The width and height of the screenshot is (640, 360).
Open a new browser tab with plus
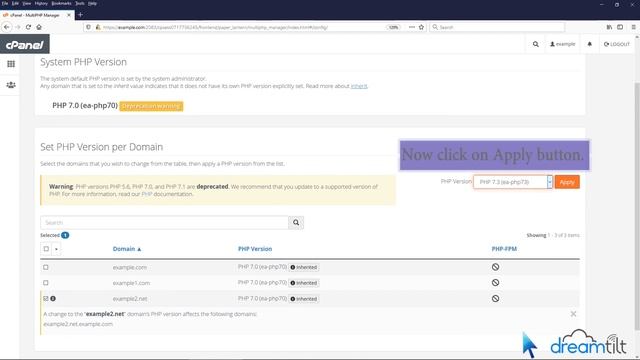pyautogui.click(x=80, y=15)
